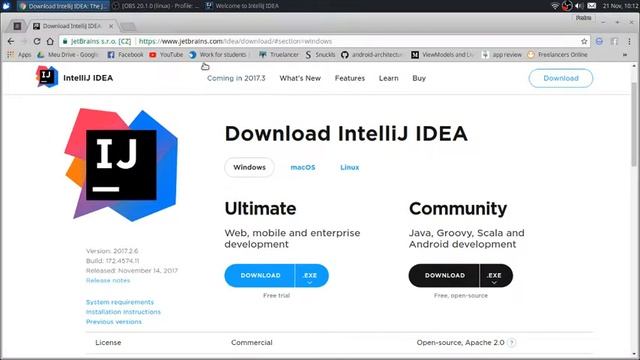The height and width of the screenshot is (360, 640).
Task: Open the android-architecture GitHub bookmark
Action: (371, 55)
